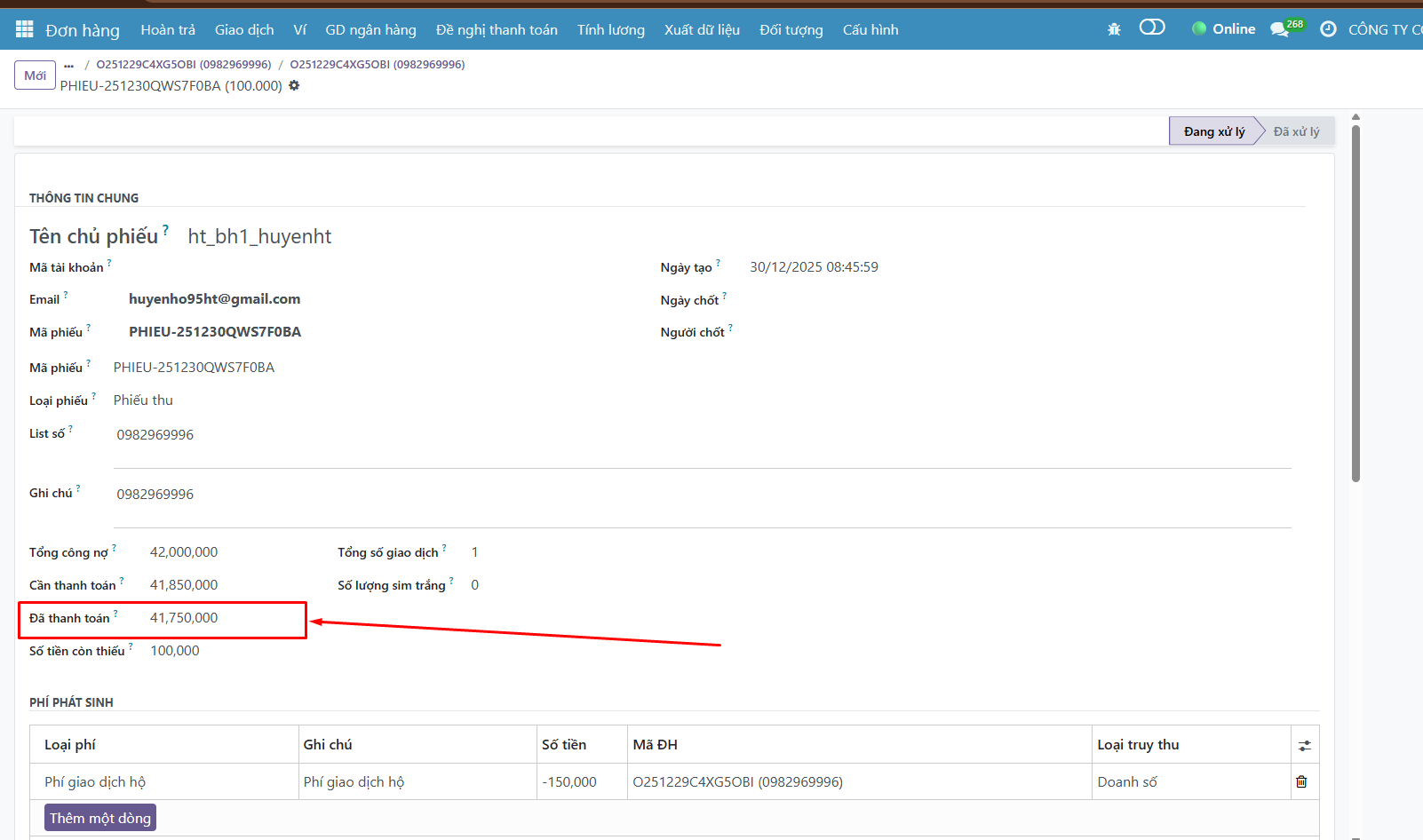Open the Đề nghị thanh toán menu

tap(497, 29)
